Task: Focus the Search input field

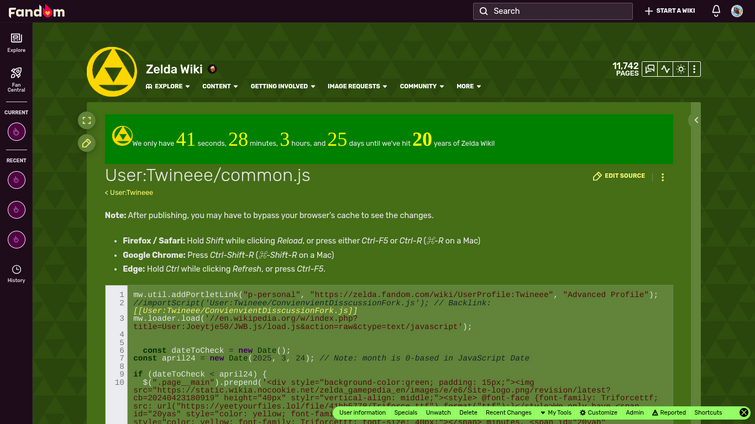Action: click(553, 11)
